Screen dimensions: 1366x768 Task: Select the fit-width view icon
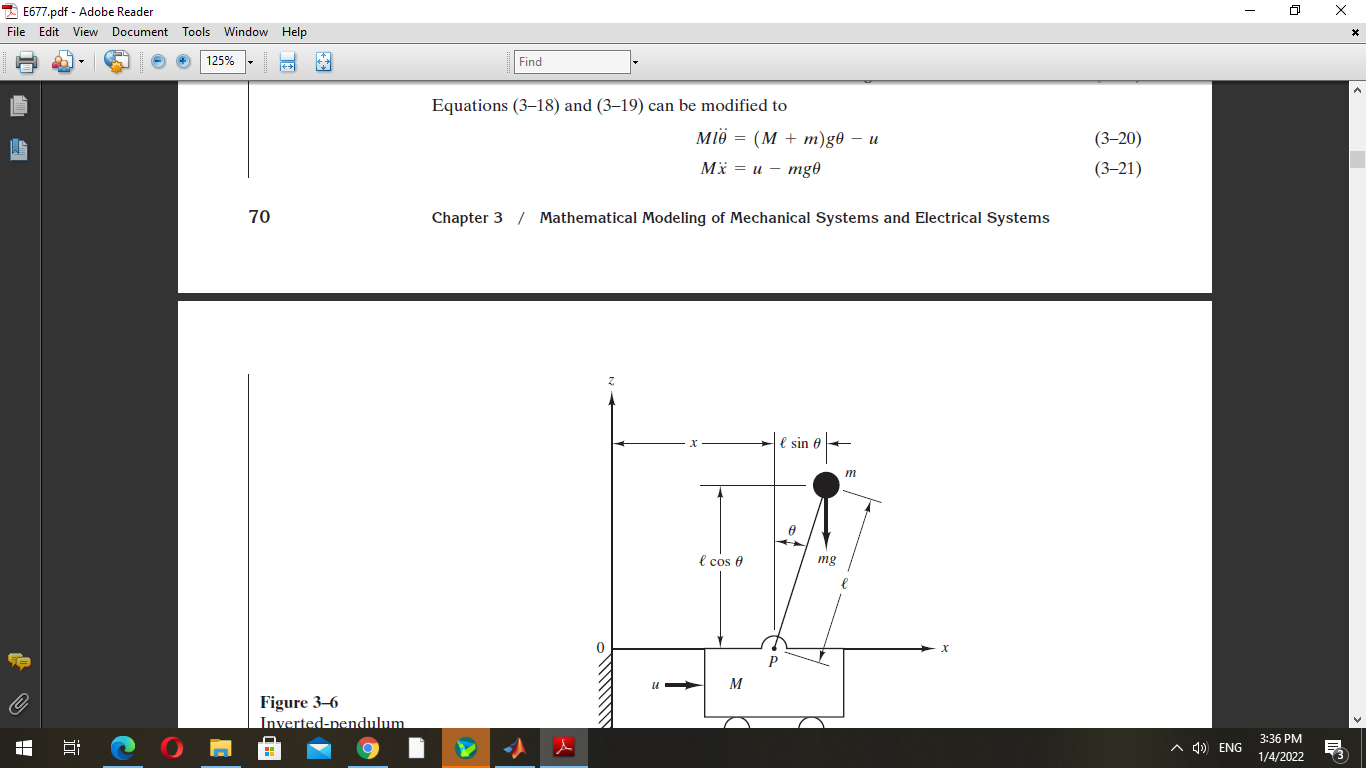coord(287,61)
